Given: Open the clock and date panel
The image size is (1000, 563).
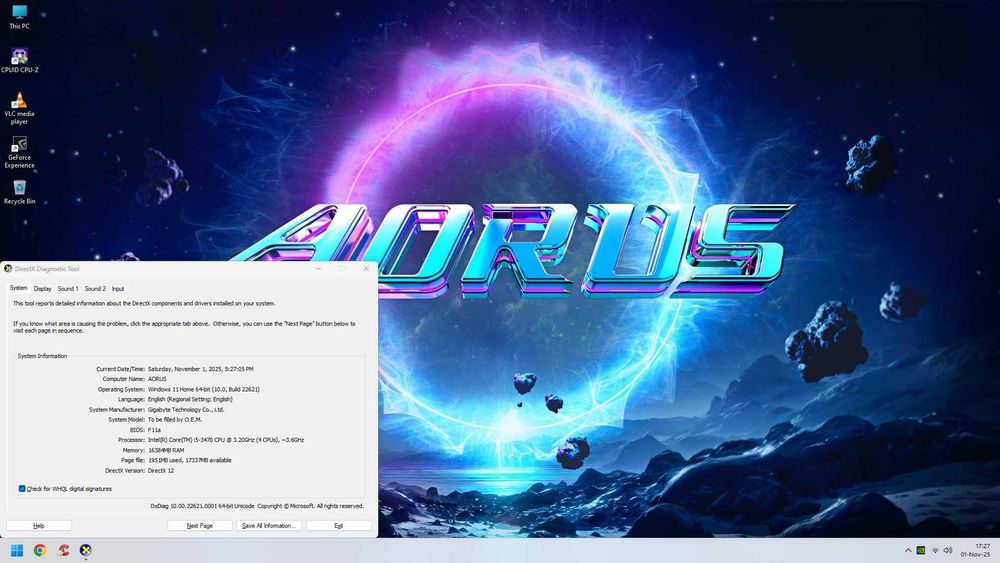Looking at the screenshot, I should click(976, 550).
